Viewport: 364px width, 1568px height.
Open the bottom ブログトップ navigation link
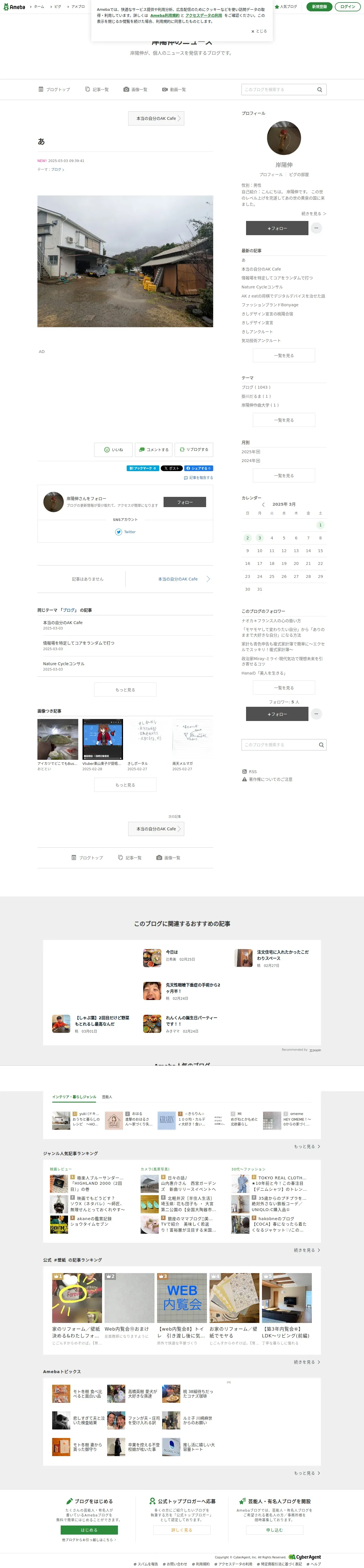pyautogui.click(x=87, y=858)
